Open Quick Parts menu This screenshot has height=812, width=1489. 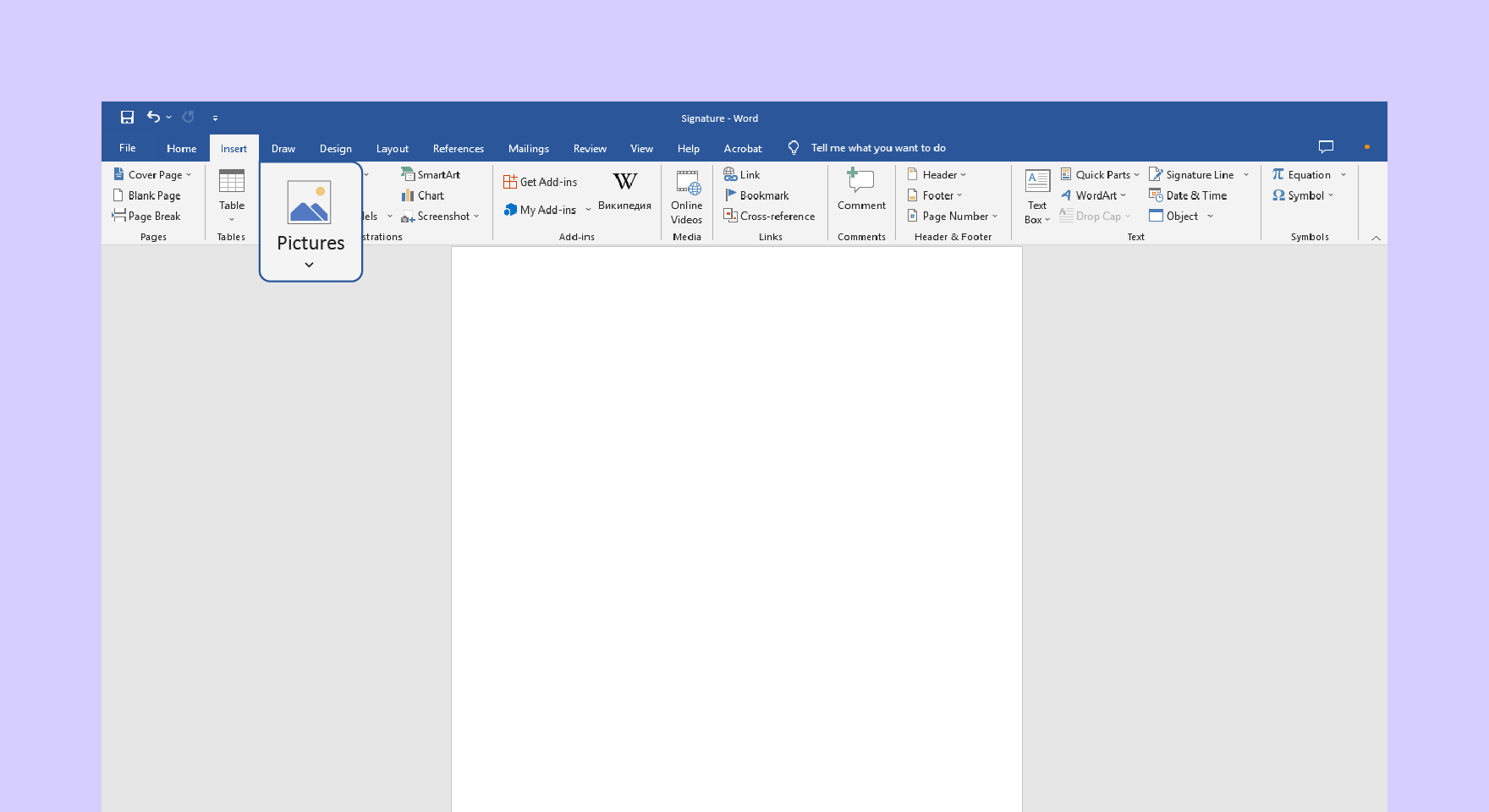[1100, 174]
